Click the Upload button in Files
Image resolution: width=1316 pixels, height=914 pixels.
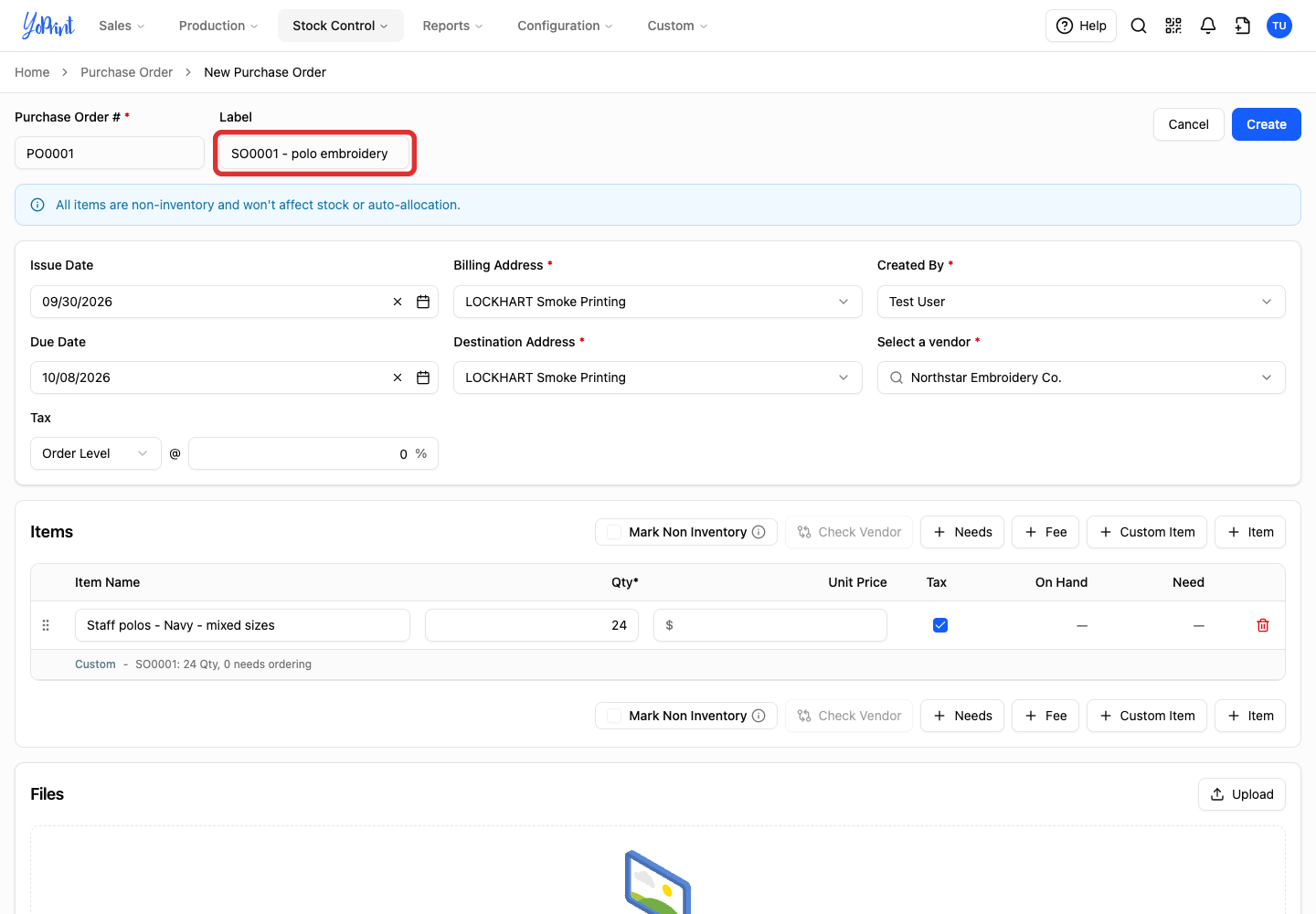(1242, 794)
